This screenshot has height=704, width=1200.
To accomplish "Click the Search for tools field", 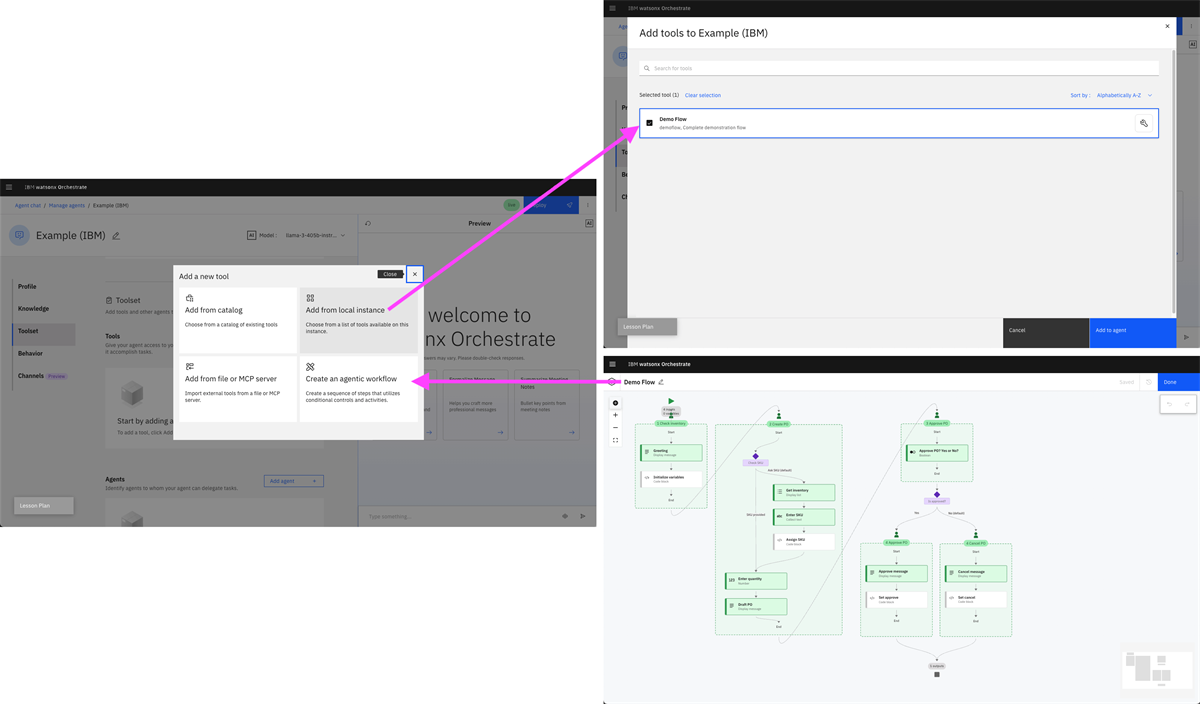I will tap(899, 68).
